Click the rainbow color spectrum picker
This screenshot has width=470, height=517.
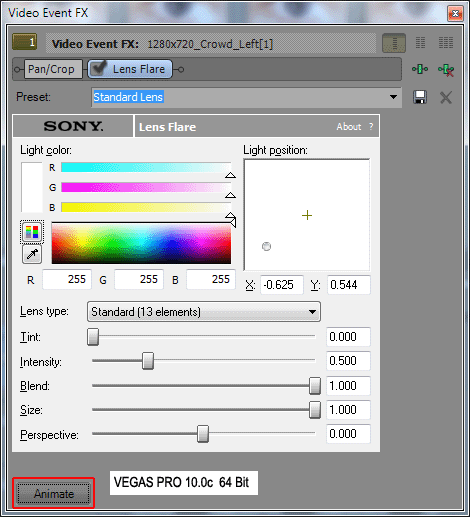point(141,243)
